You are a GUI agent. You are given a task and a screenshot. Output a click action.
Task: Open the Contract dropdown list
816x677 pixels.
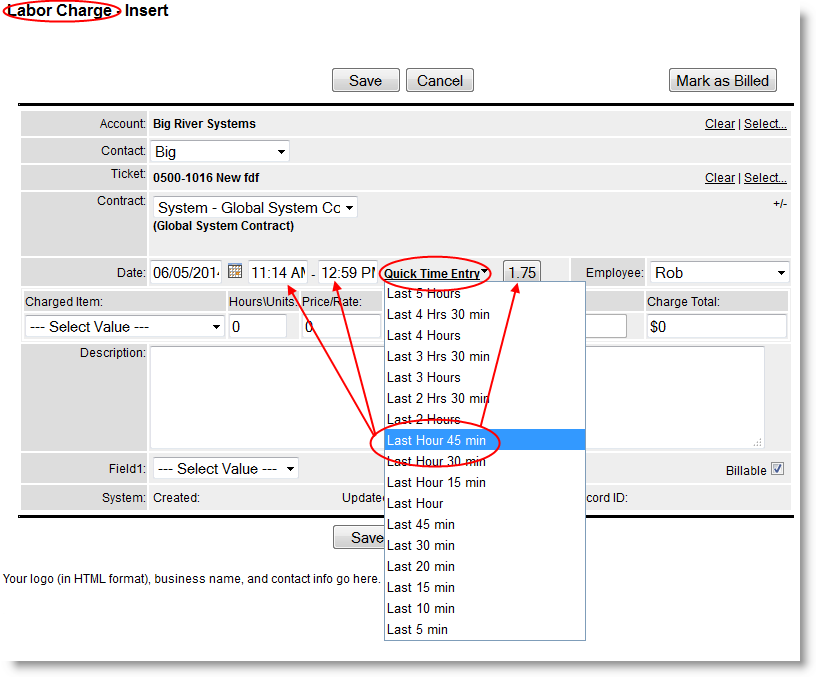click(255, 208)
